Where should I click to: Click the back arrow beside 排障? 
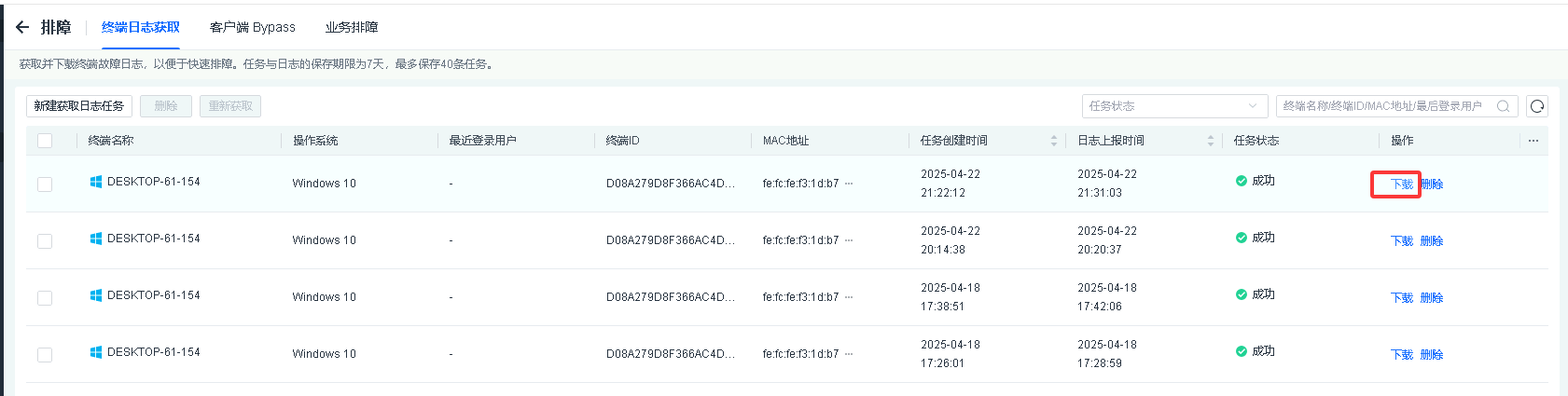[22, 27]
